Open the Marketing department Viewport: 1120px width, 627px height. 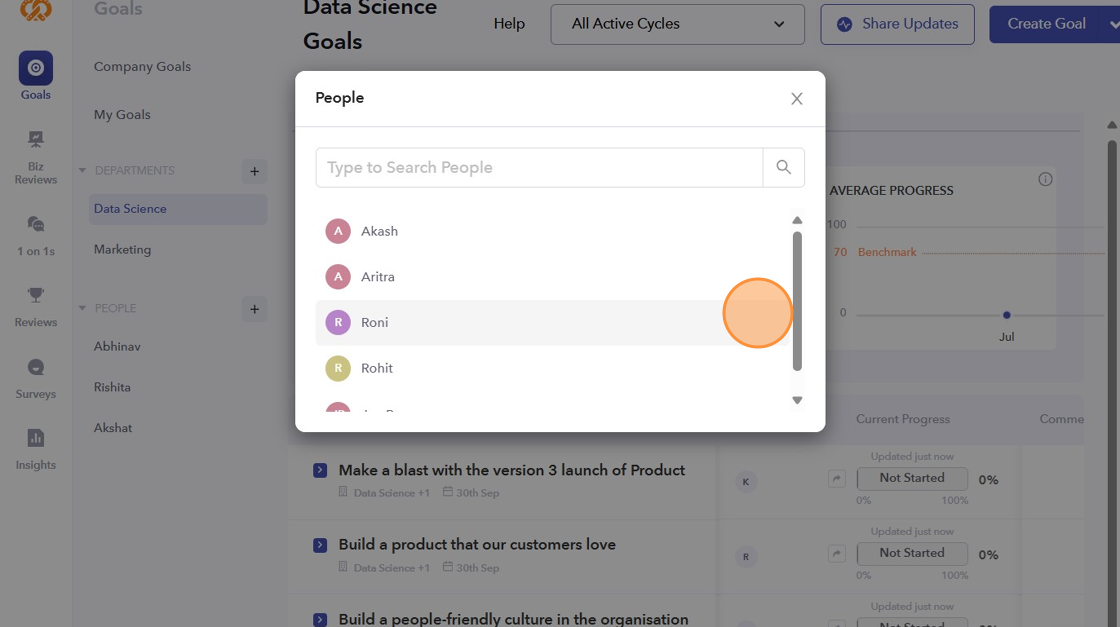(122, 250)
